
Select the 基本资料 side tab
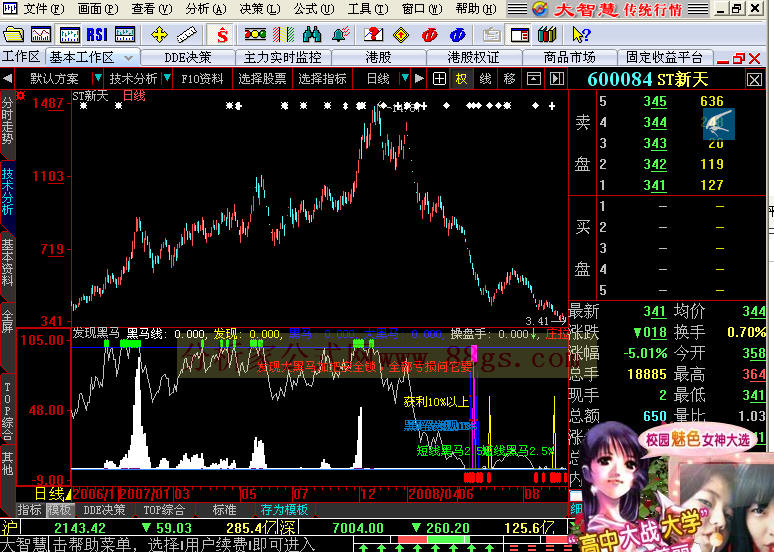pos(7,263)
